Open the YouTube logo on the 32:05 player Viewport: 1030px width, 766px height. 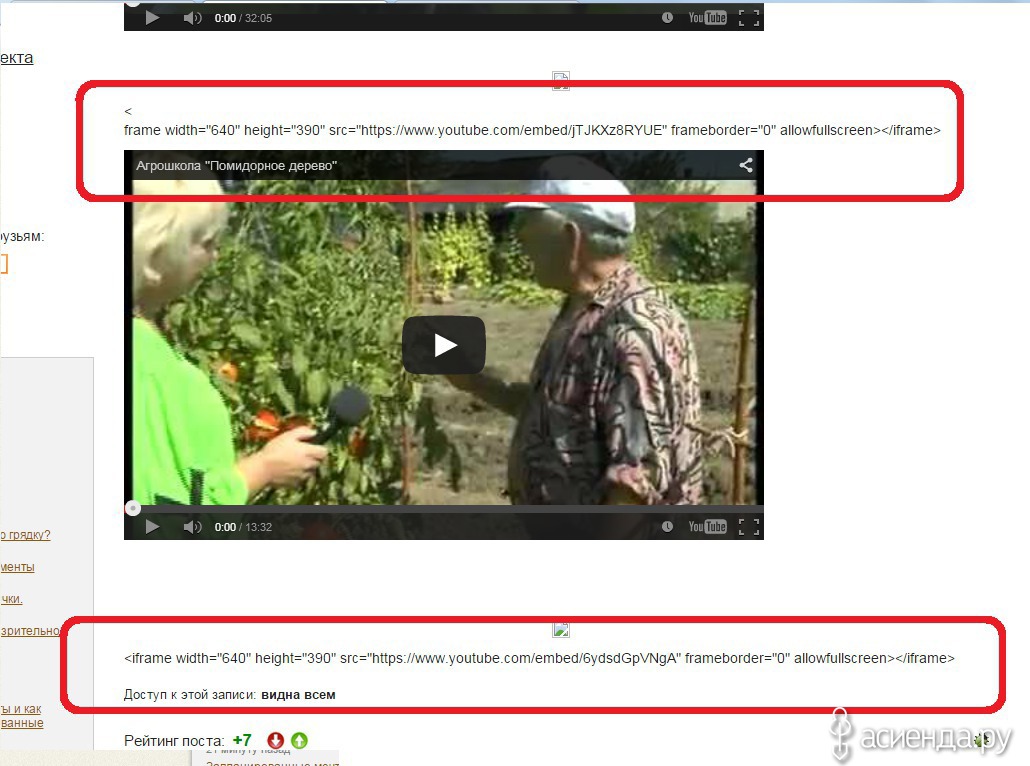coord(707,18)
